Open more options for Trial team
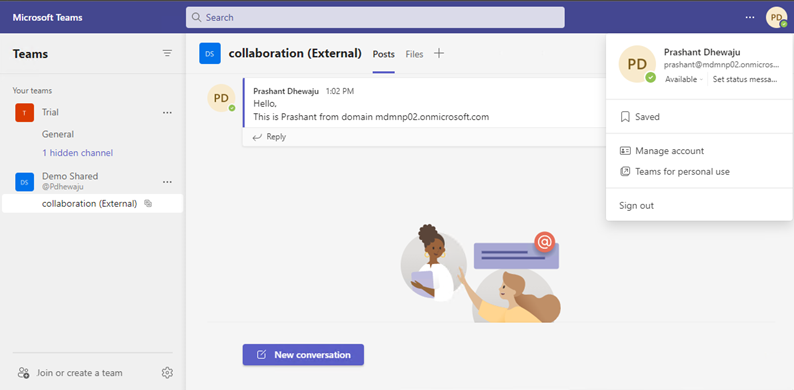Image resolution: width=794 pixels, height=390 pixels. (167, 112)
